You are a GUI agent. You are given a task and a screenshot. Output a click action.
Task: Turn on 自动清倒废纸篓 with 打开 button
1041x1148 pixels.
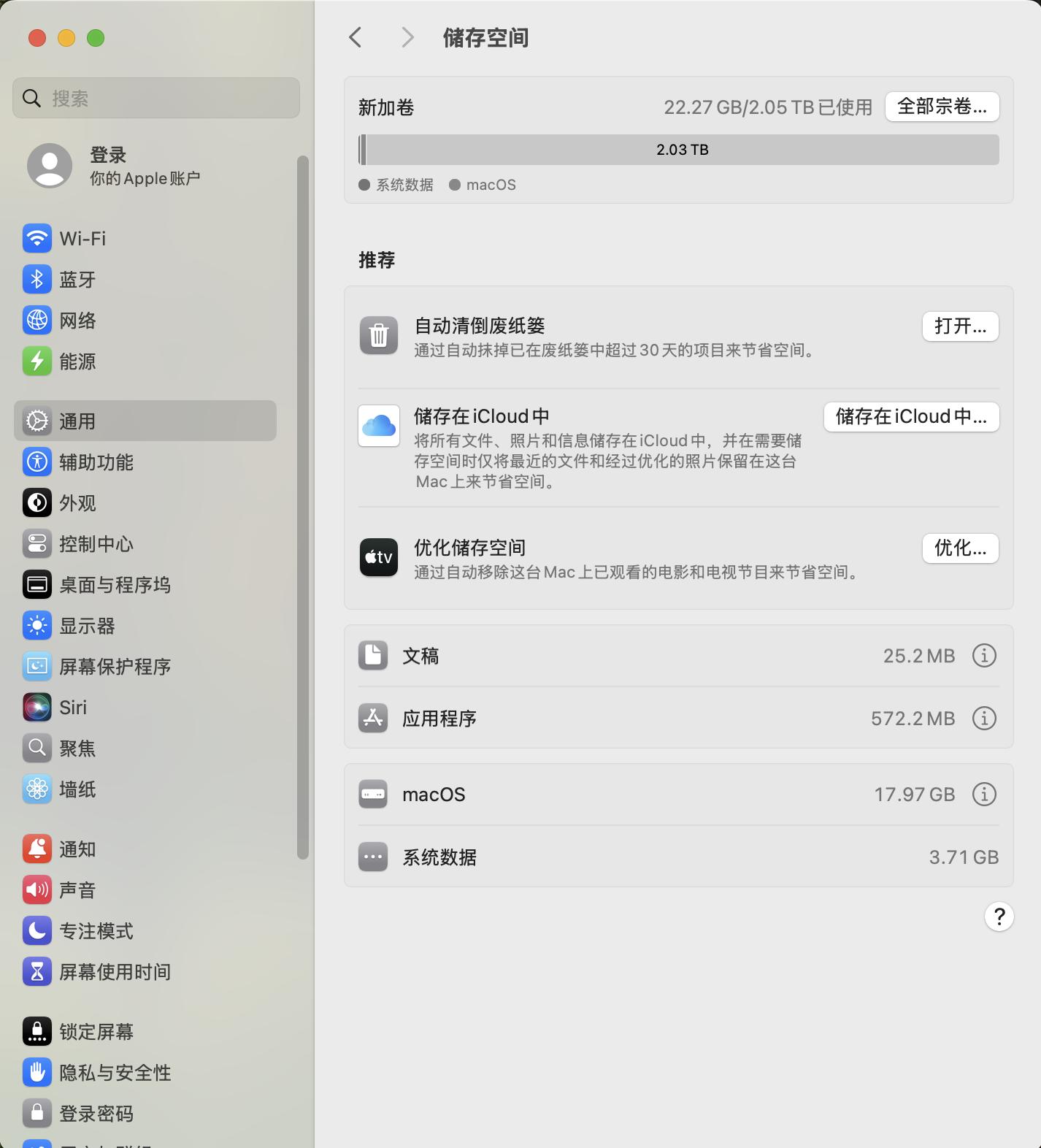[960, 326]
